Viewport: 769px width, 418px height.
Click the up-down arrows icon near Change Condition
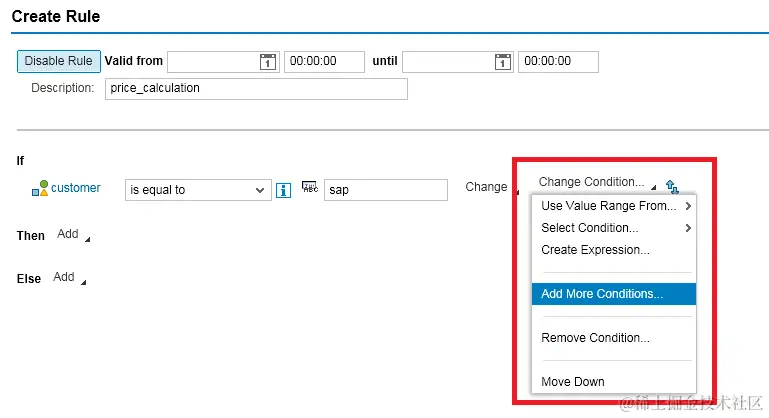(x=672, y=186)
